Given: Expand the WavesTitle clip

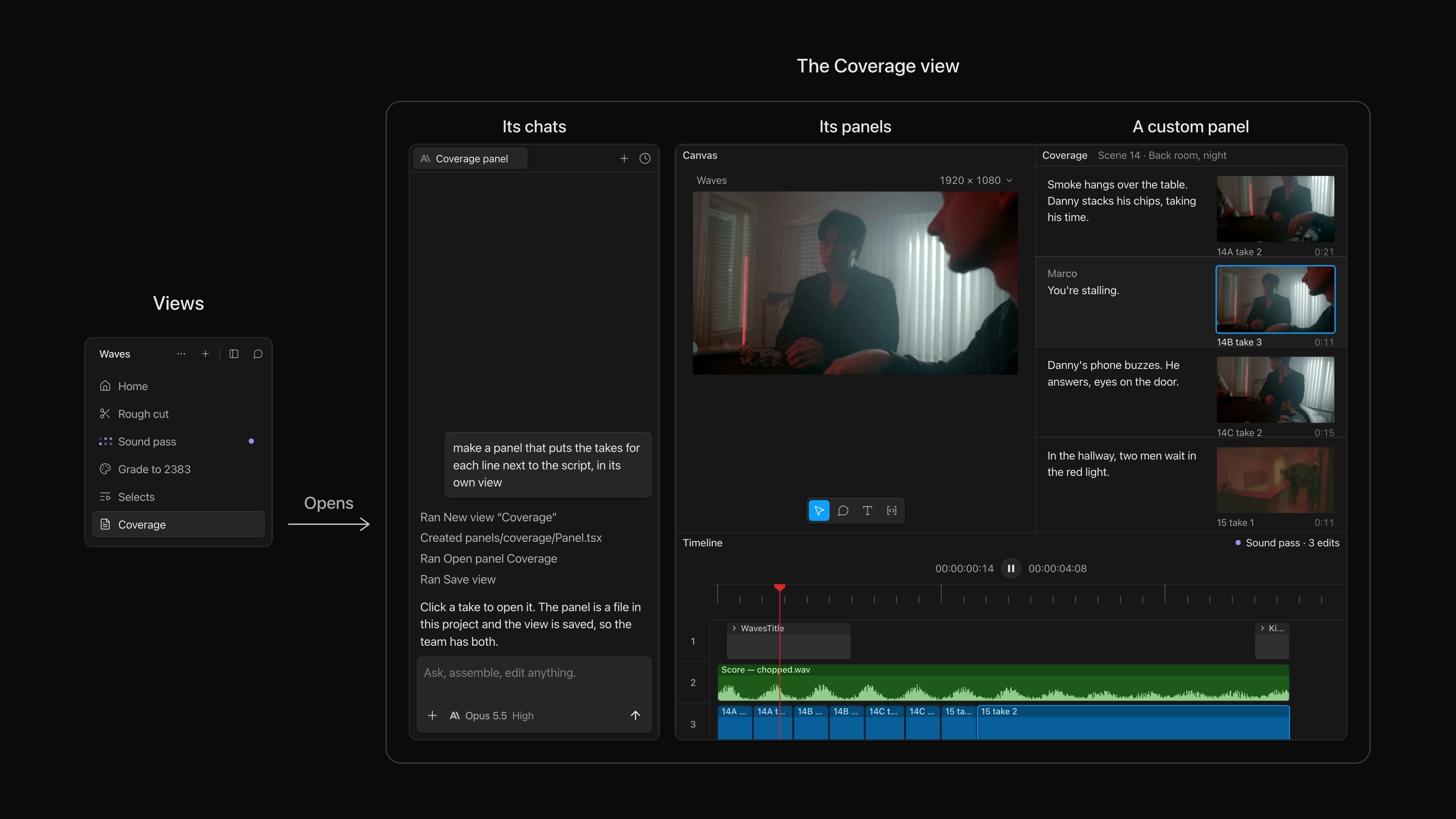Looking at the screenshot, I should pyautogui.click(x=734, y=629).
